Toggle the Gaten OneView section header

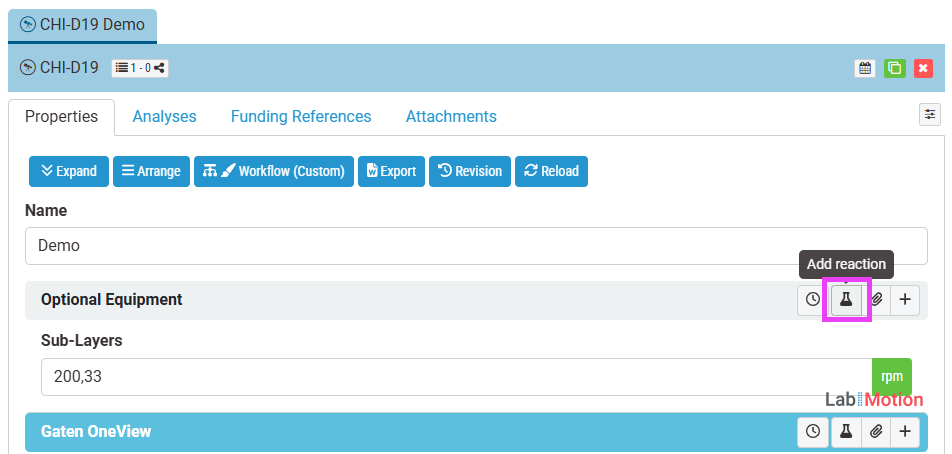click(300, 431)
